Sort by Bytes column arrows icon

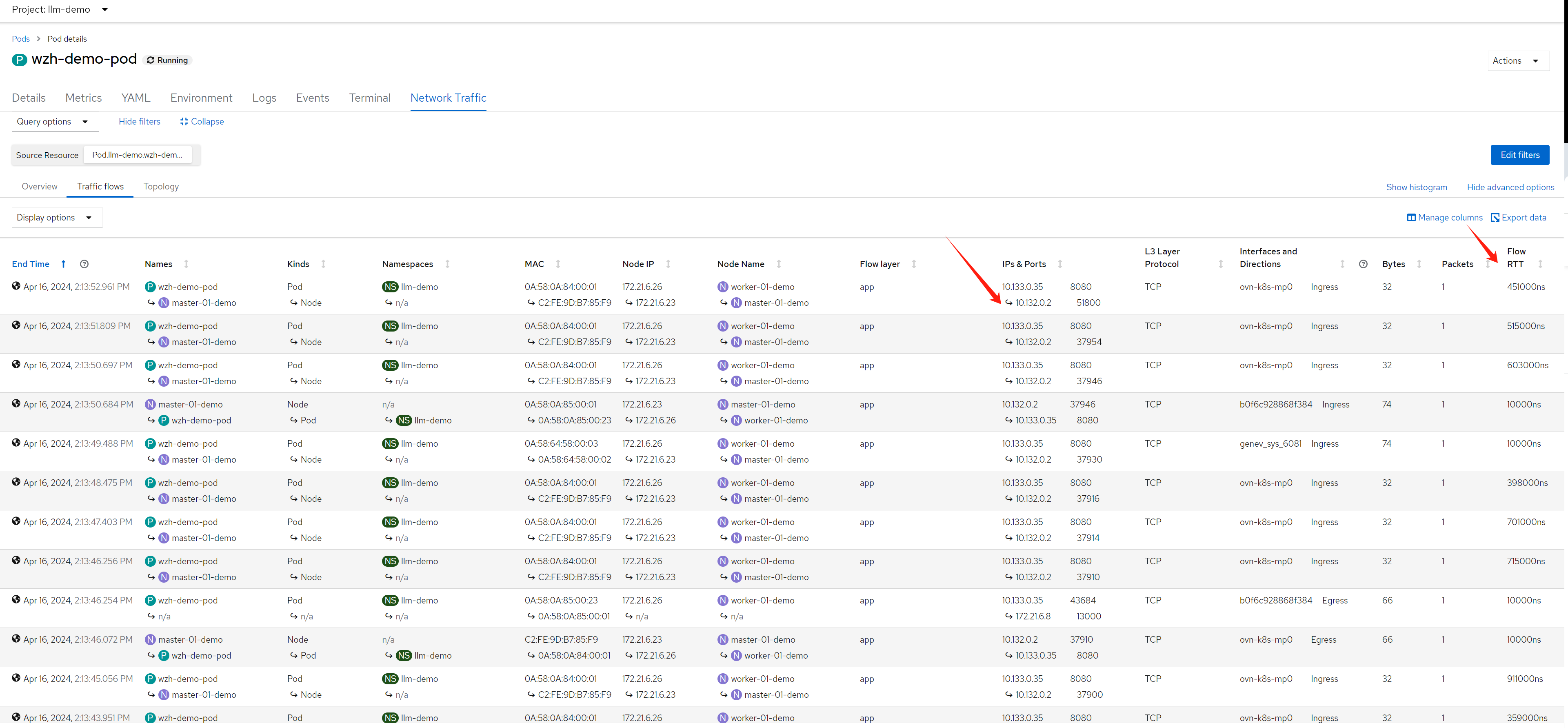(1419, 264)
